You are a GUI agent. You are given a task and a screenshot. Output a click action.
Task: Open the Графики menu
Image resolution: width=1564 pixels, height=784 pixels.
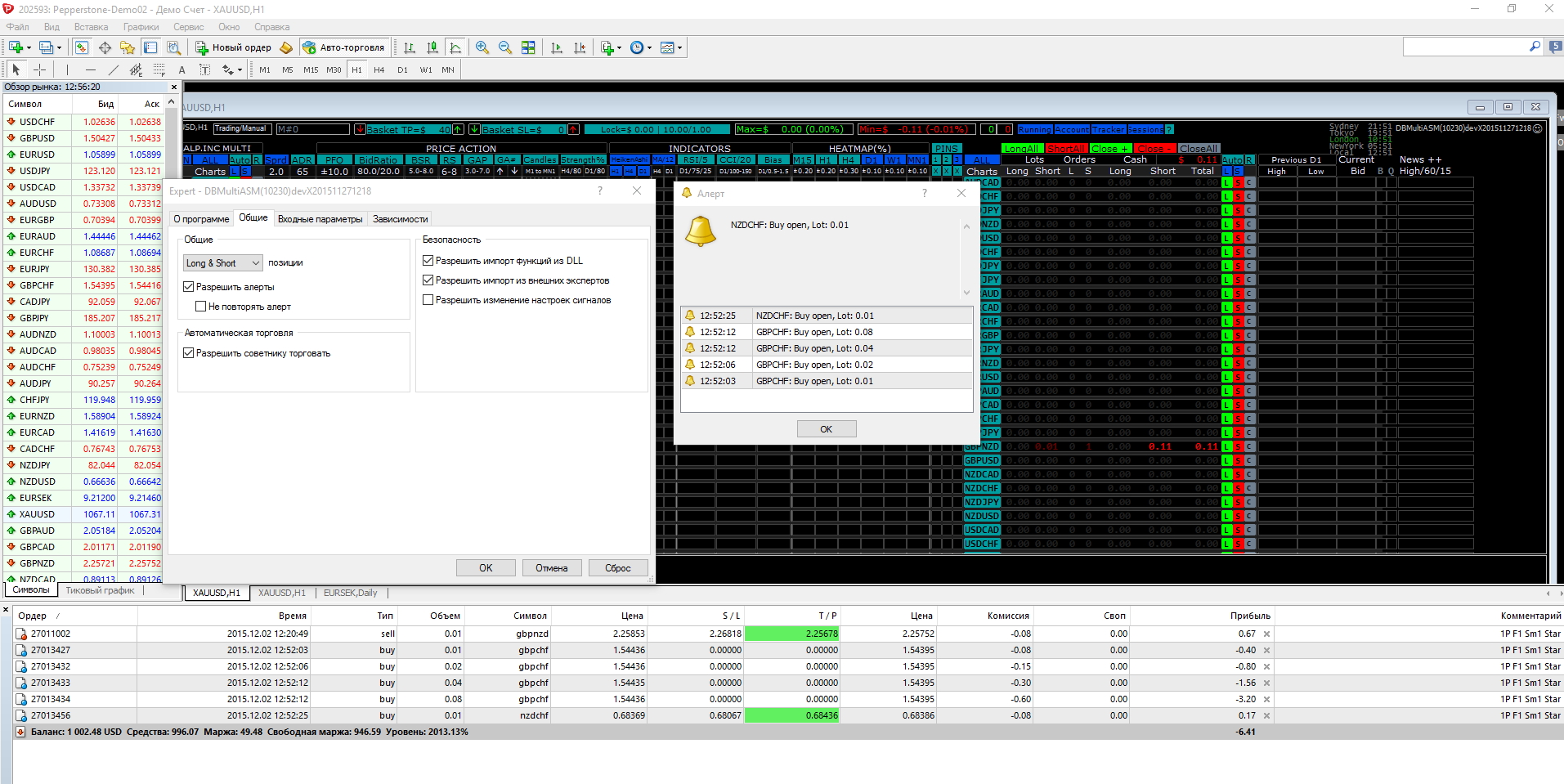click(x=141, y=27)
